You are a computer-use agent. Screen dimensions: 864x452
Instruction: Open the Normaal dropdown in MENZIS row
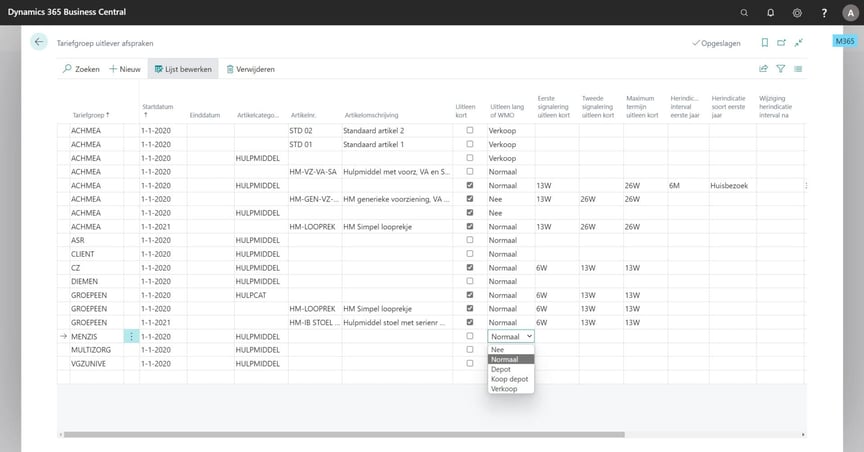(511, 336)
